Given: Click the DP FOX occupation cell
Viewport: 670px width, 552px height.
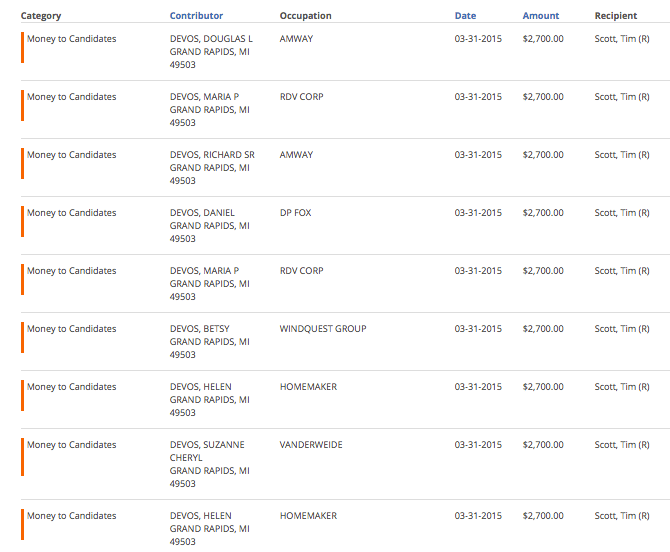Looking at the screenshot, I should click(295, 213).
